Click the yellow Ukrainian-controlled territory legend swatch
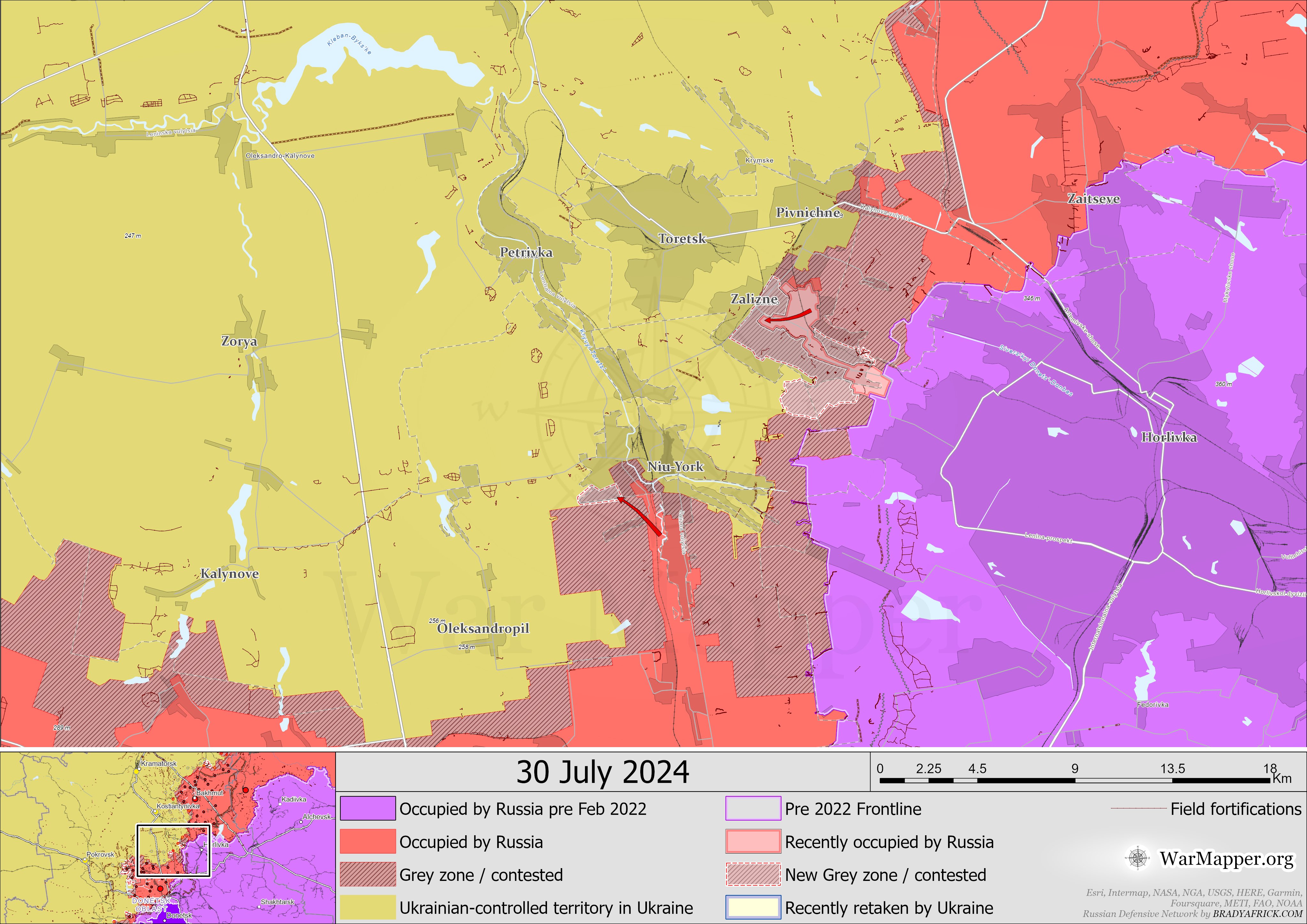Image resolution: width=1307 pixels, height=924 pixels. point(368,907)
